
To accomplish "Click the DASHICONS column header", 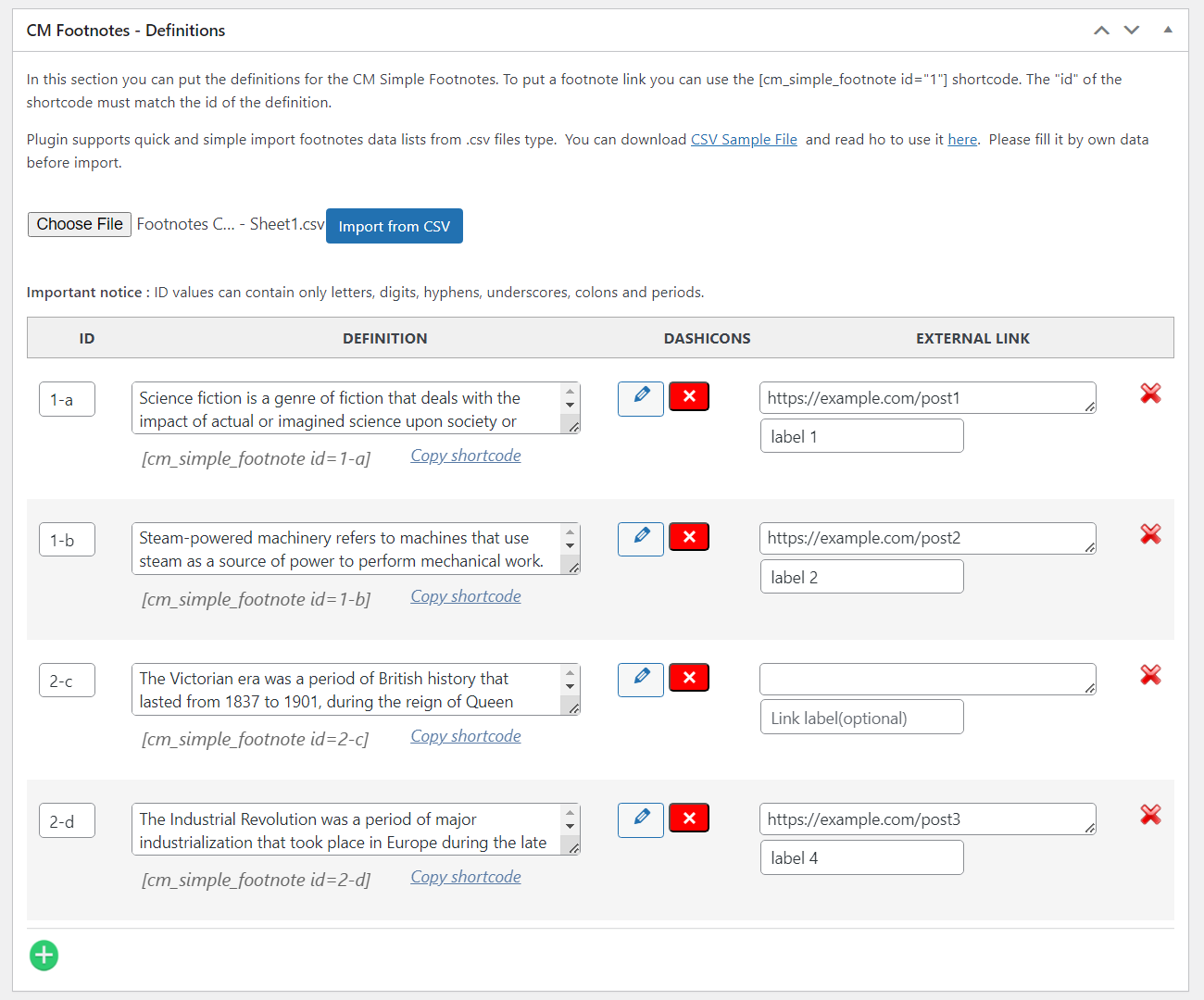I will click(708, 339).
